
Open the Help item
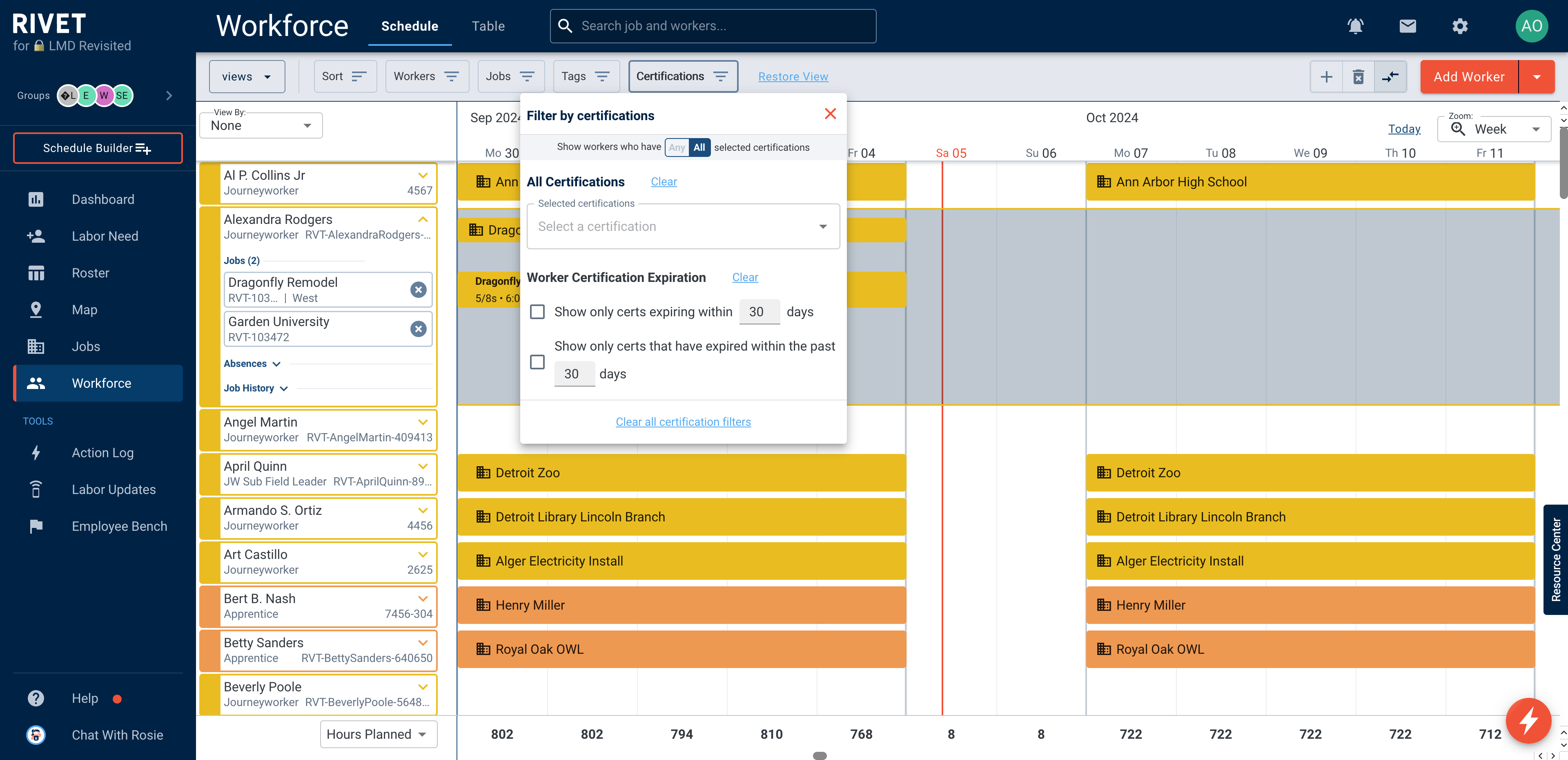coord(98,698)
